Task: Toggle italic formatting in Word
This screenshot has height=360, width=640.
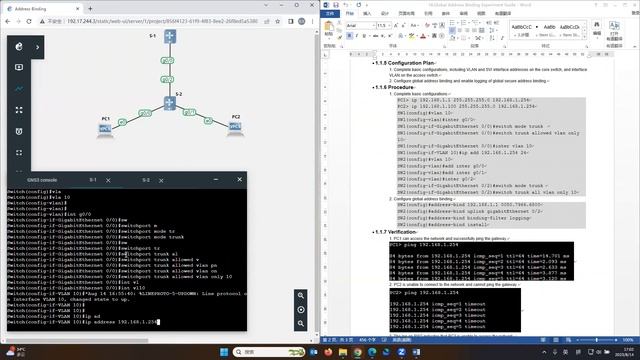Action: [357, 36]
